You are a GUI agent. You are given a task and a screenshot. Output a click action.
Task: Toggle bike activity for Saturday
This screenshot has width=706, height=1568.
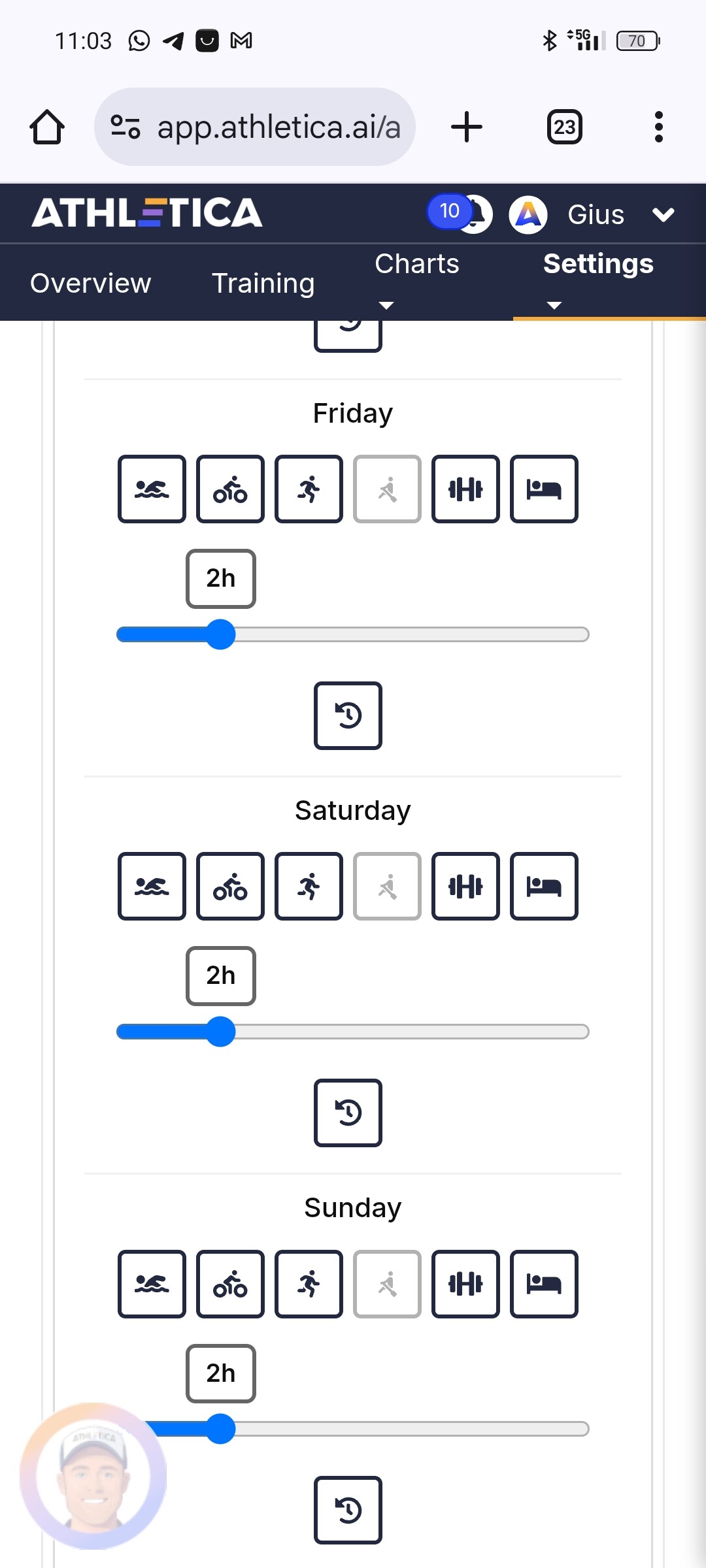(x=230, y=886)
